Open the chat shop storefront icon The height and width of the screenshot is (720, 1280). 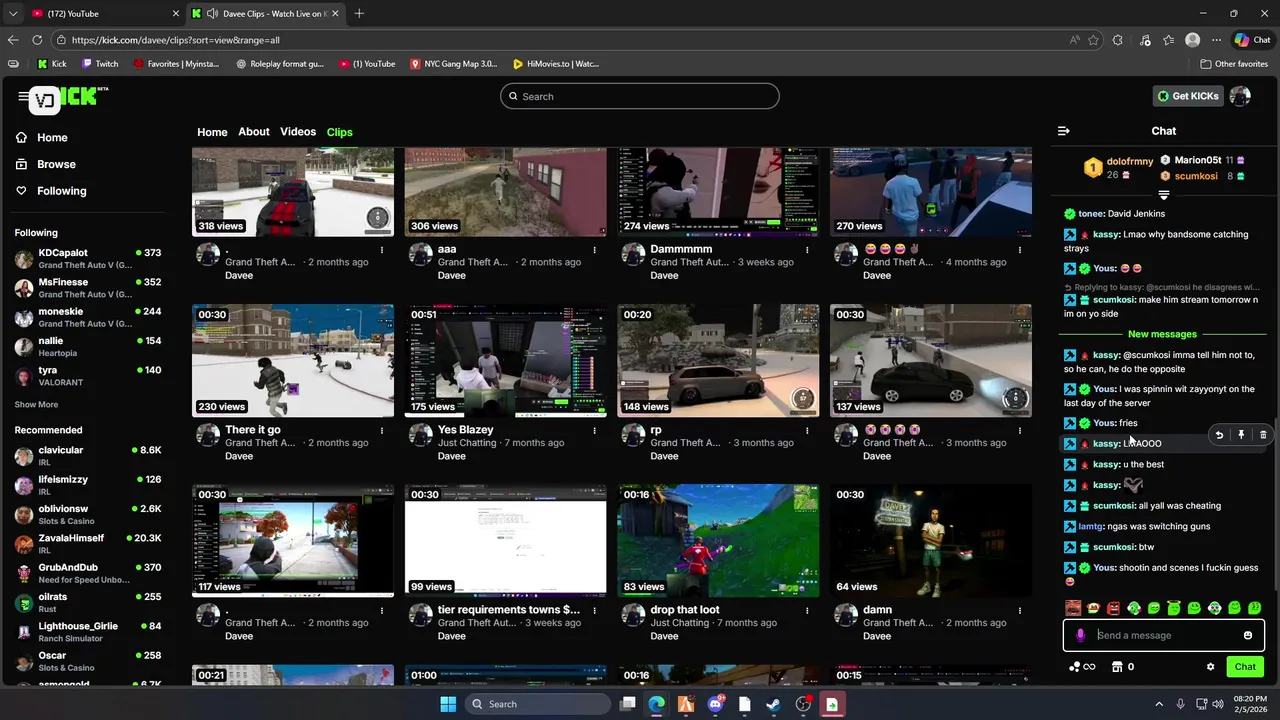1117,667
